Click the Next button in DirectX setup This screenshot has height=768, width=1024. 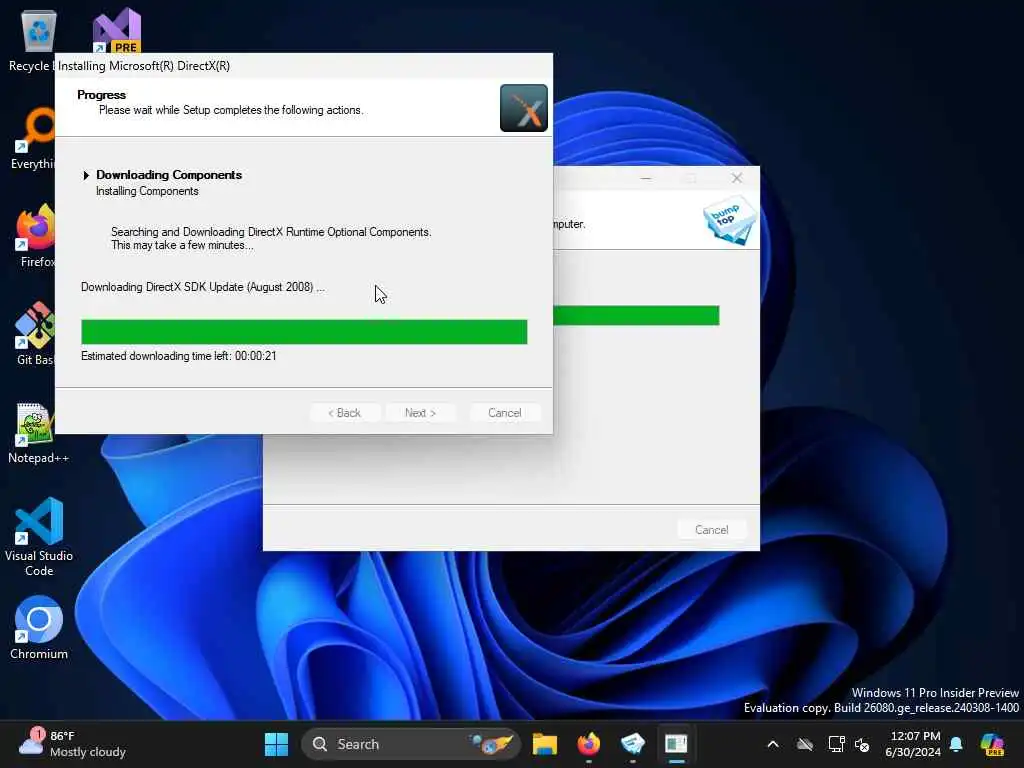click(420, 413)
